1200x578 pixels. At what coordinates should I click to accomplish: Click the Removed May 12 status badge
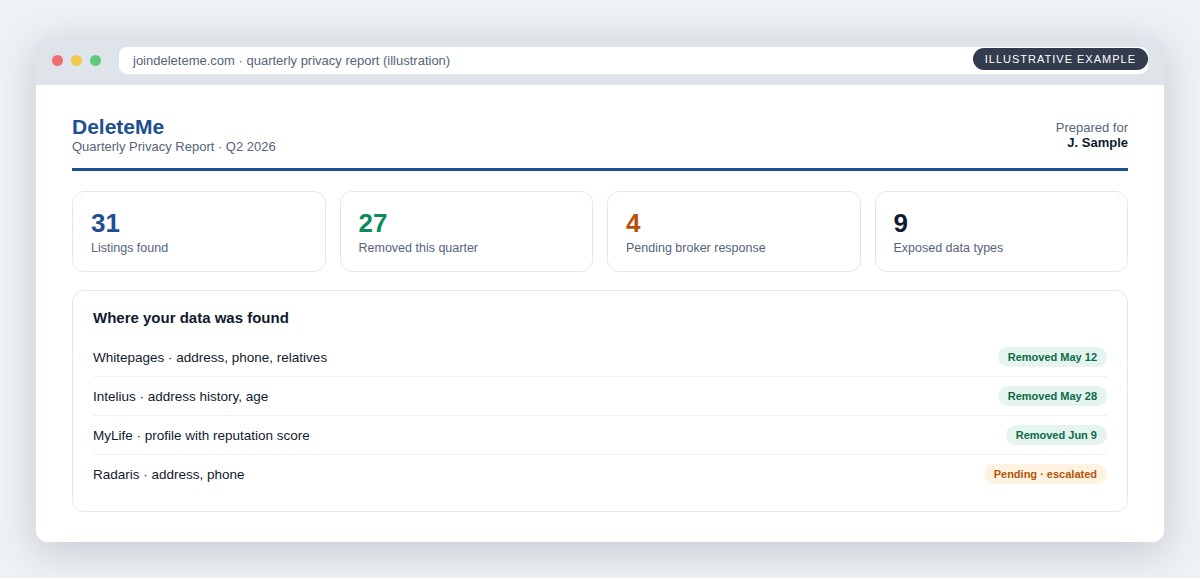[x=1052, y=357]
